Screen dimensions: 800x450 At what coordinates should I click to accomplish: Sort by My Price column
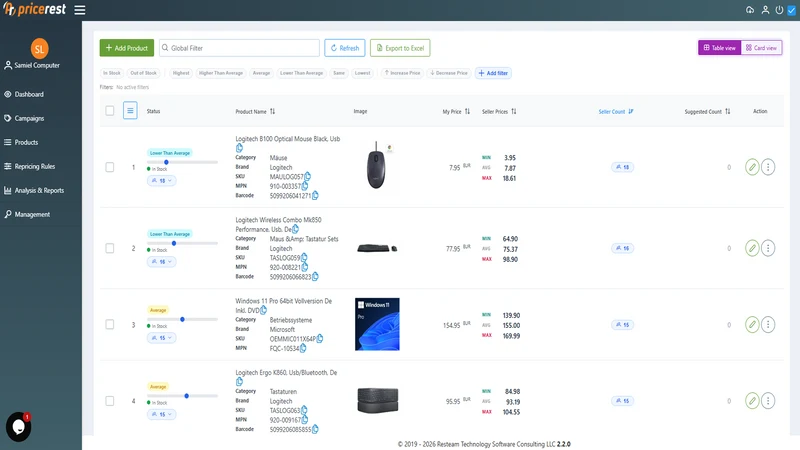click(467, 111)
